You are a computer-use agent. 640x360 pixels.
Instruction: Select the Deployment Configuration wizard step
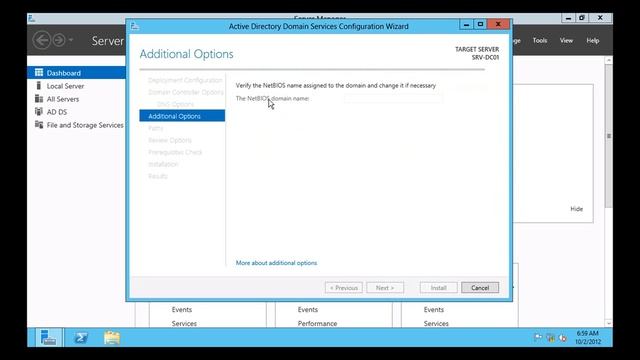185,80
